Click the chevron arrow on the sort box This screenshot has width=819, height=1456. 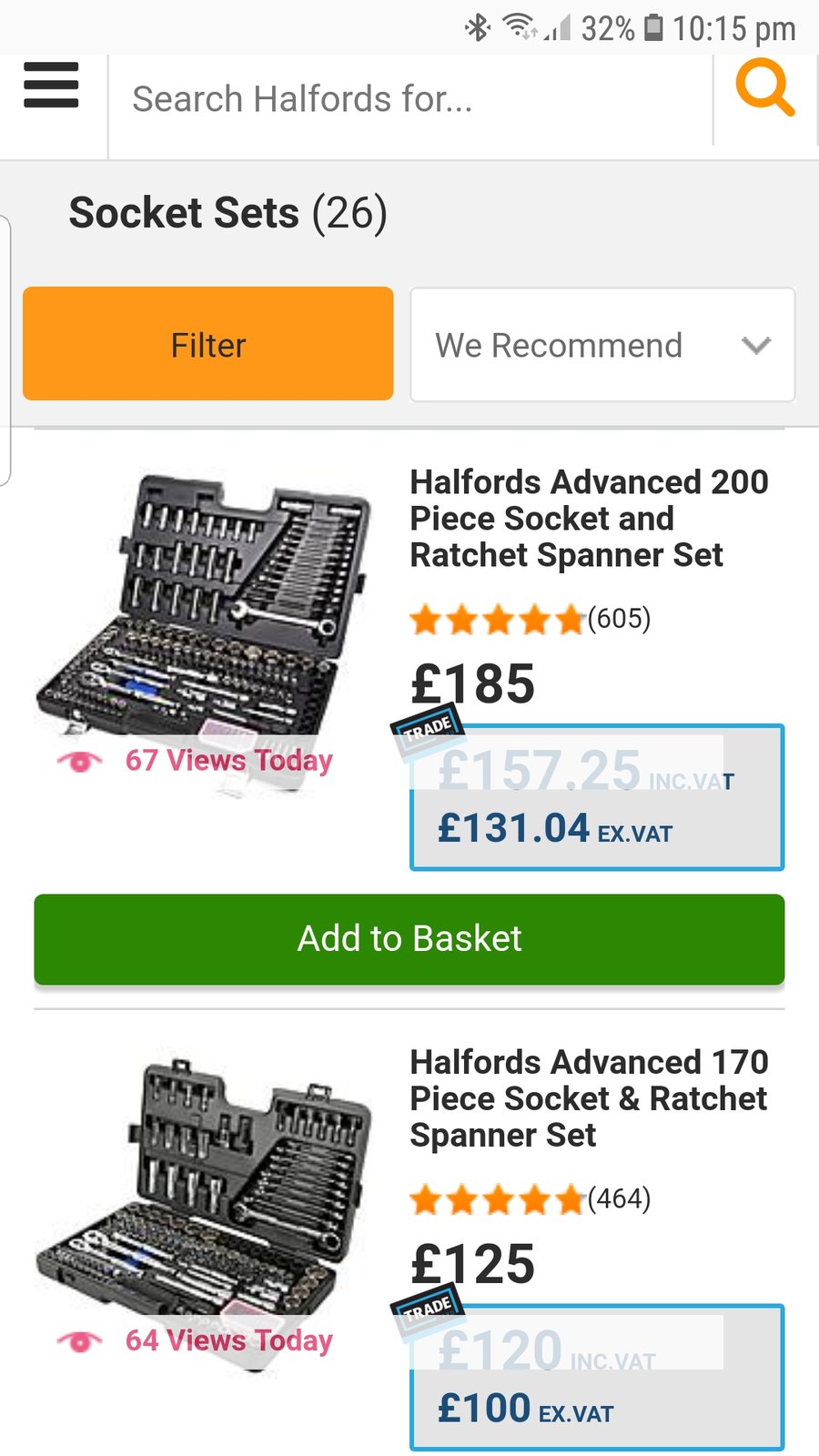(x=755, y=346)
